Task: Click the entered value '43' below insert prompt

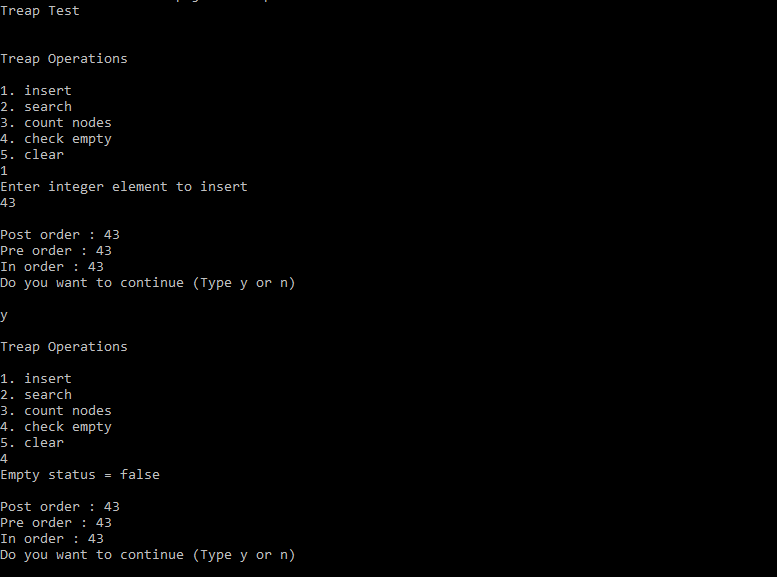Action: 8,203
